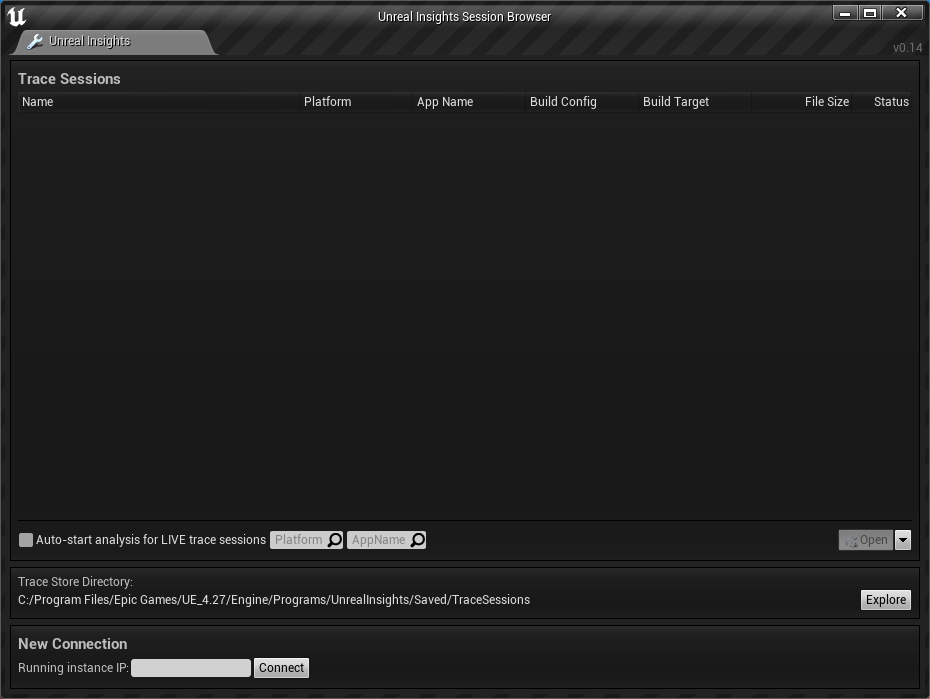Sort sessions by App Name column
The width and height of the screenshot is (930, 699).
469,102
